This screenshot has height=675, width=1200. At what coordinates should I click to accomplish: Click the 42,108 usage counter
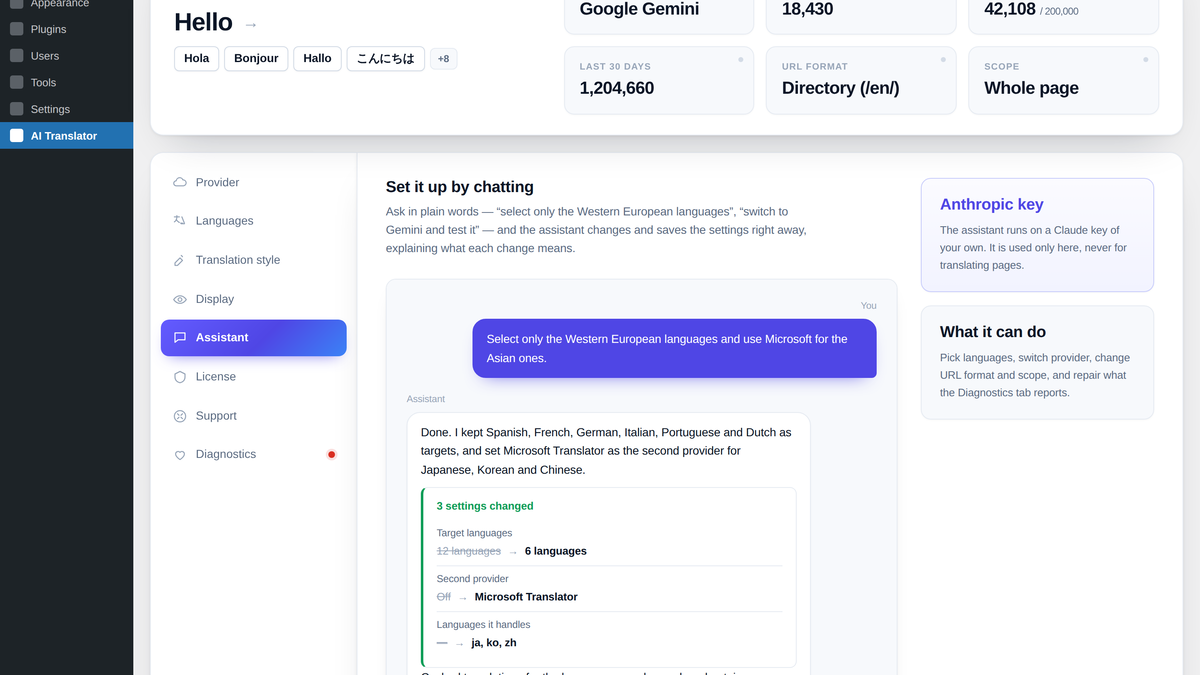click(1009, 9)
